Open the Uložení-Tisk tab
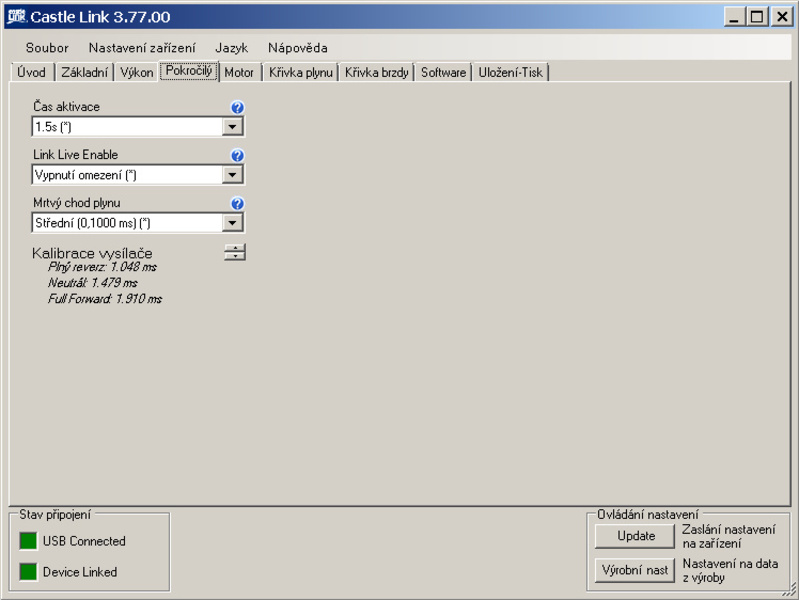Screen dimensions: 799x600 511,72
